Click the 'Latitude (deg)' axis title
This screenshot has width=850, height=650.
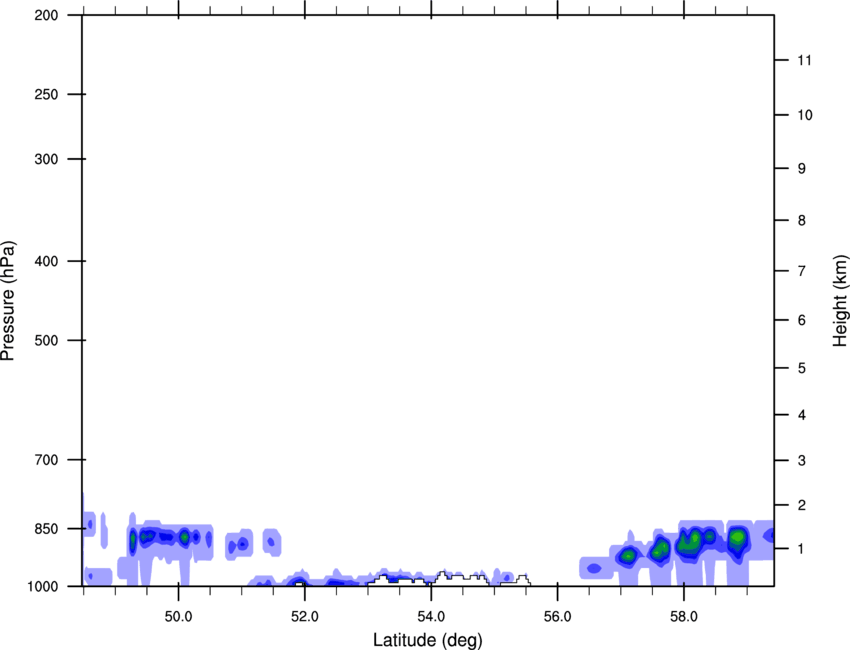click(x=427, y=640)
